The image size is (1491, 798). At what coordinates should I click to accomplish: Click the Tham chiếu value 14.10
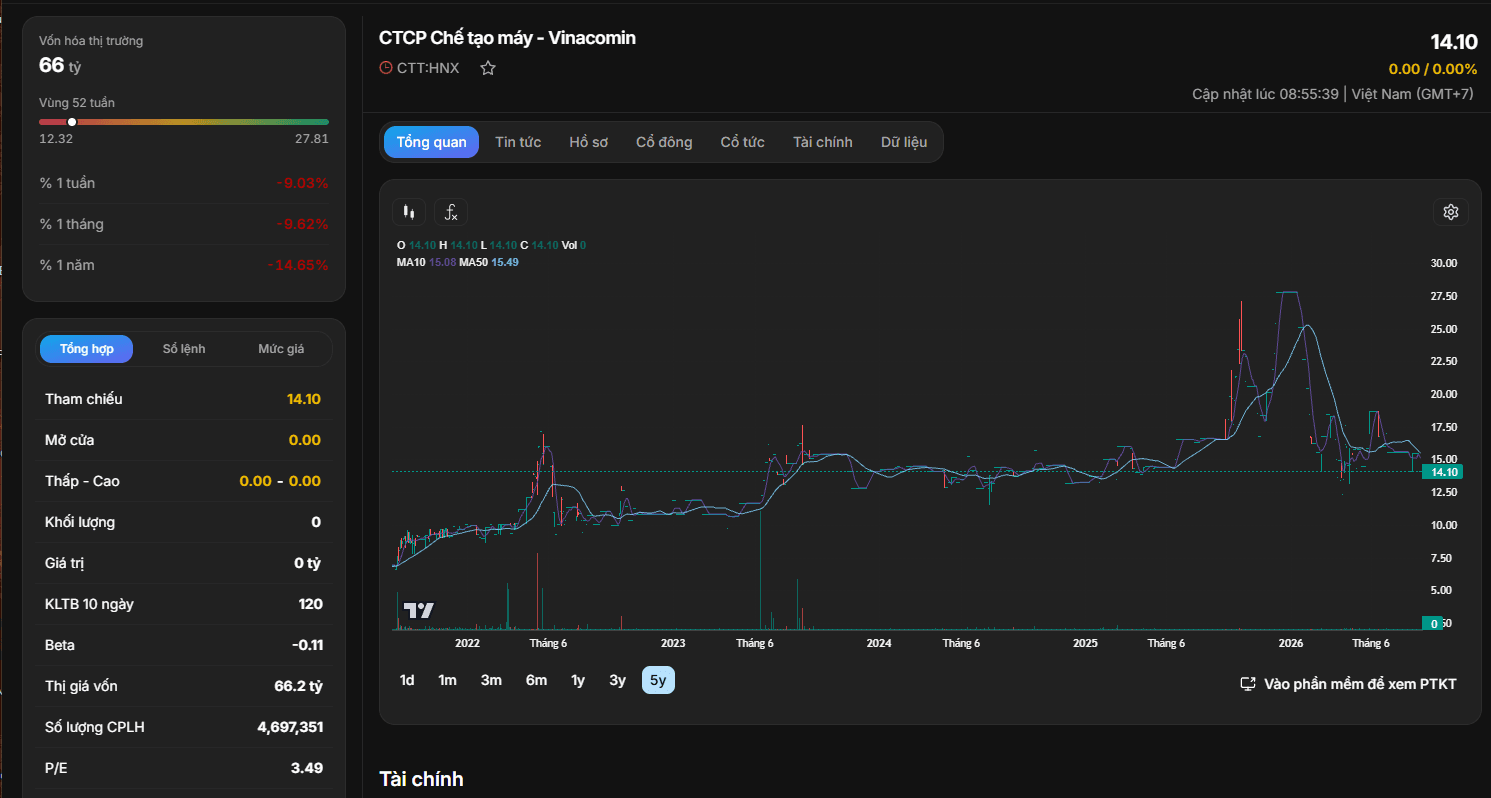[304, 399]
